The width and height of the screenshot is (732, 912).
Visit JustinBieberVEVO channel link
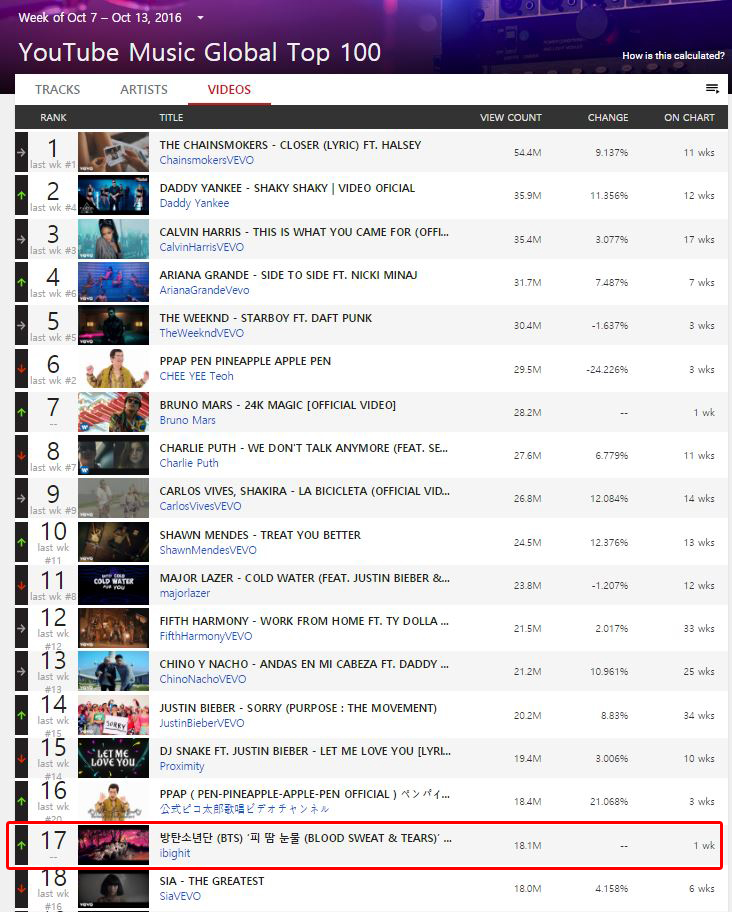click(x=202, y=723)
